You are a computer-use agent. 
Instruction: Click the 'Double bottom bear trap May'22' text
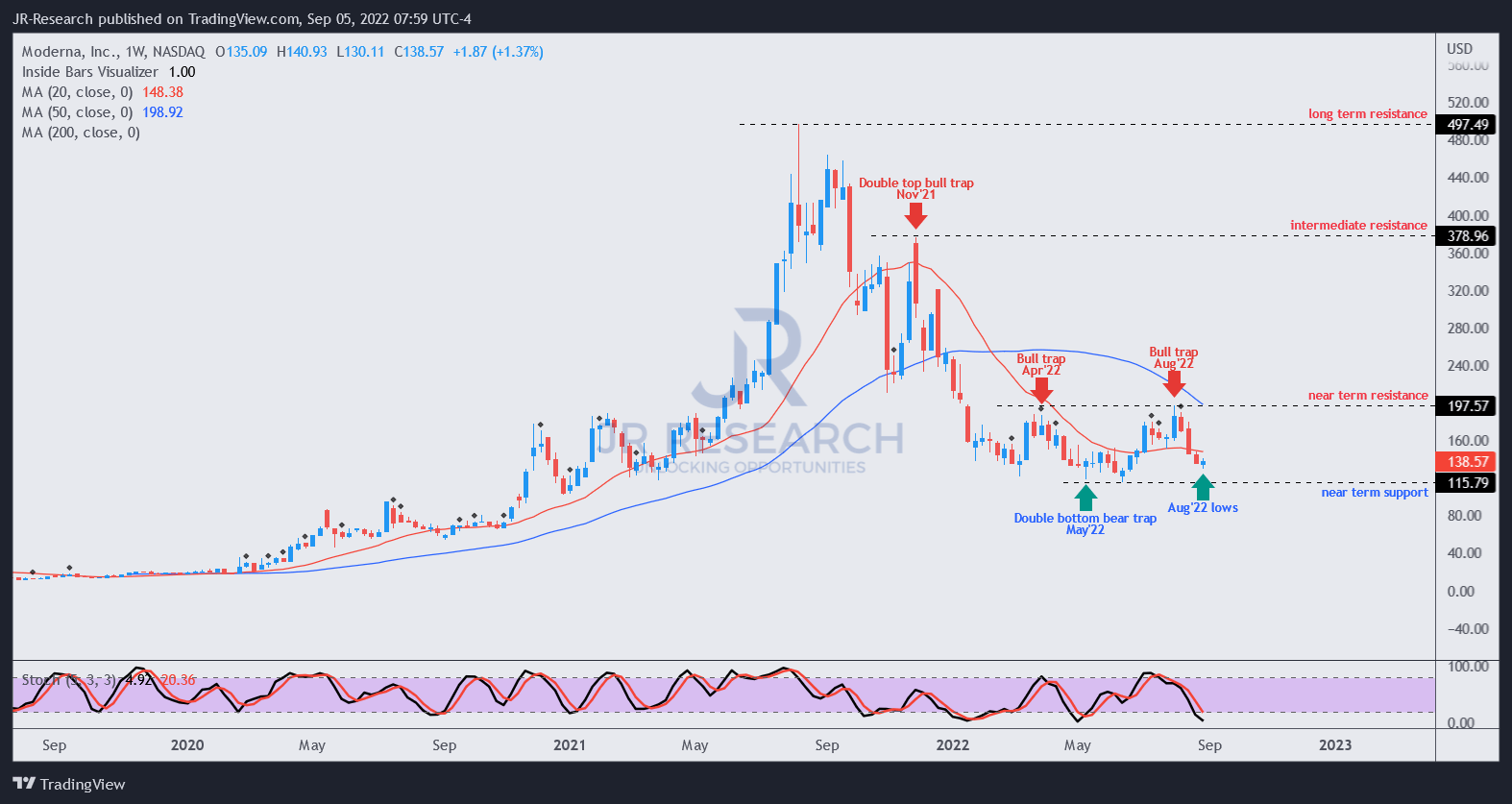1085,524
